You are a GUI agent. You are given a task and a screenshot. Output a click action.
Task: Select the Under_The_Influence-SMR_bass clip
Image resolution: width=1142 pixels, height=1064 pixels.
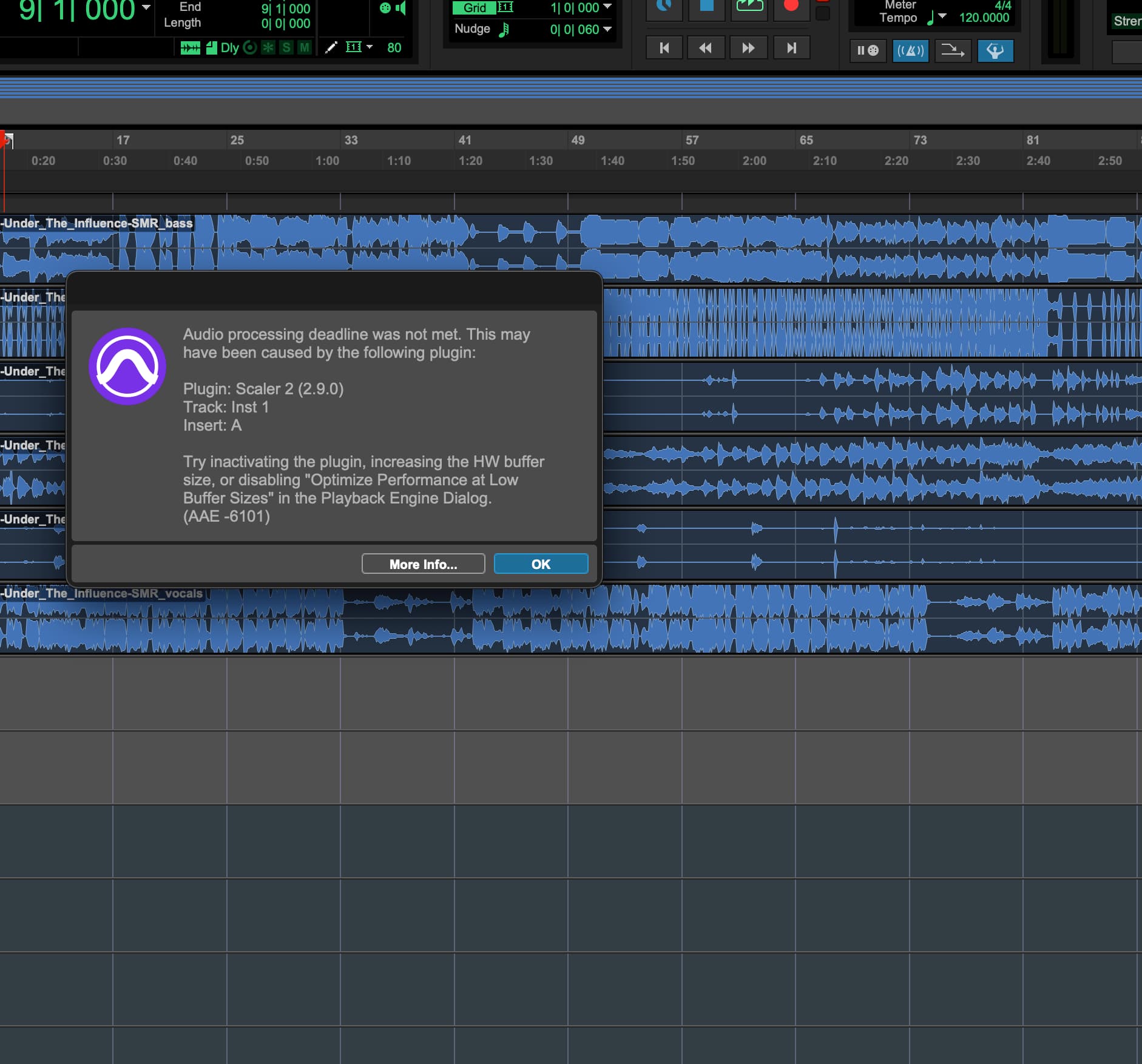coord(571,249)
